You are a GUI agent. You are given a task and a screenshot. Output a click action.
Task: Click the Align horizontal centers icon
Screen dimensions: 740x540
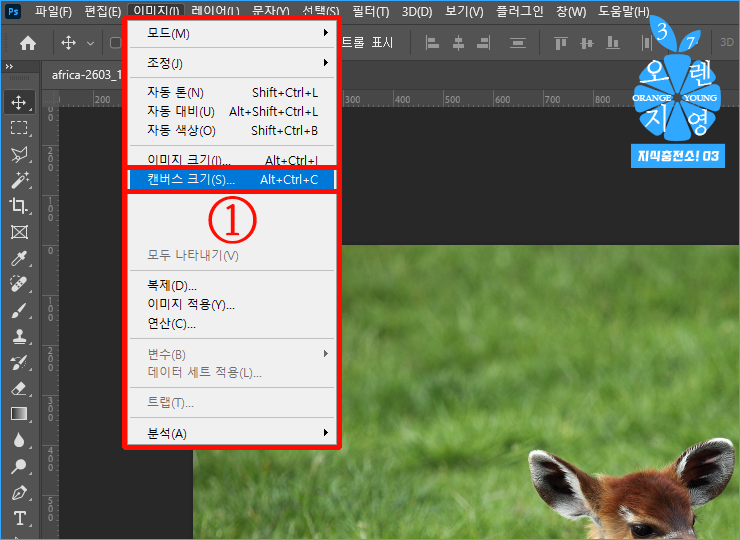[x=458, y=43]
